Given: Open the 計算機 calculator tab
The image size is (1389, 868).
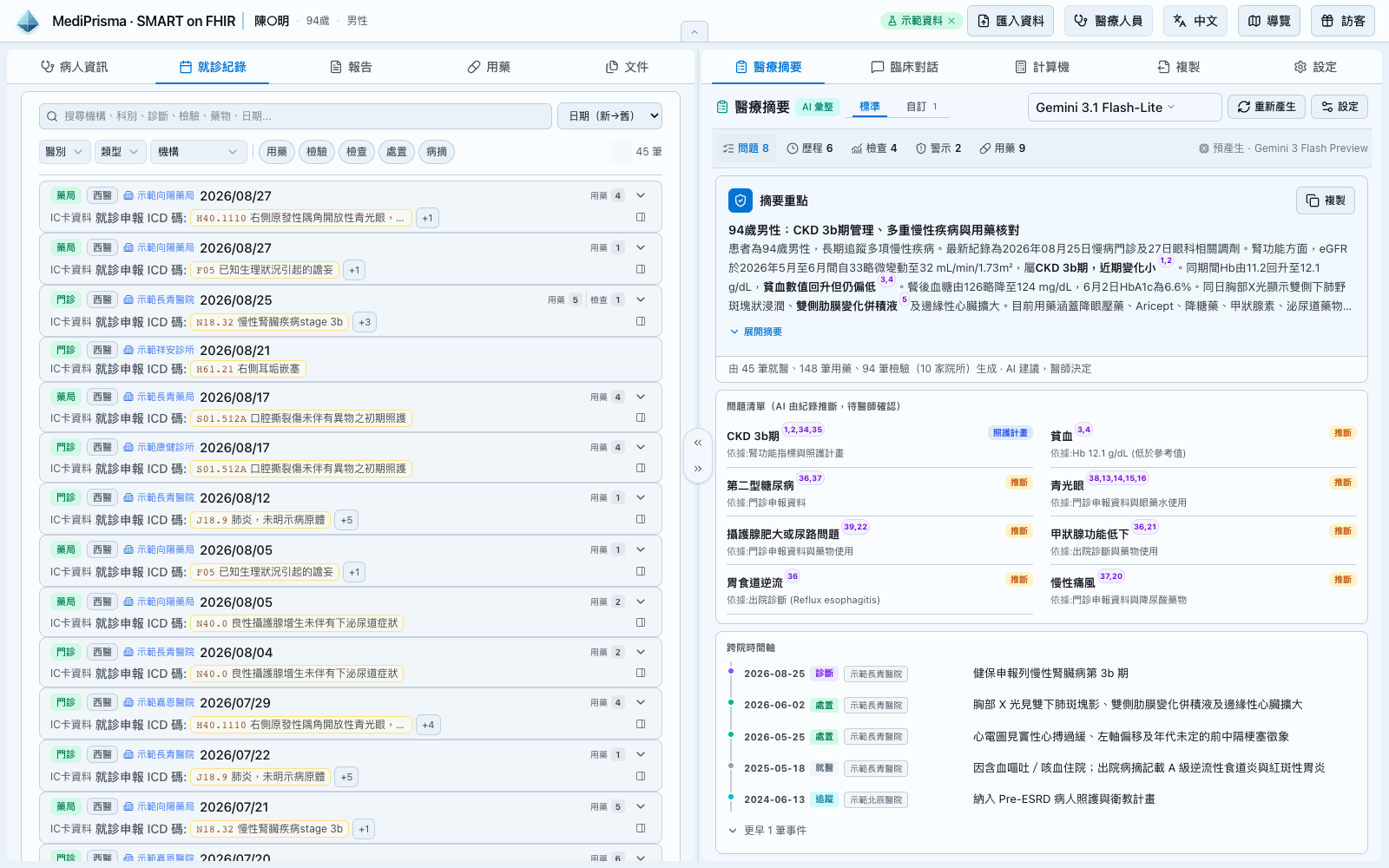Looking at the screenshot, I should [1042, 67].
